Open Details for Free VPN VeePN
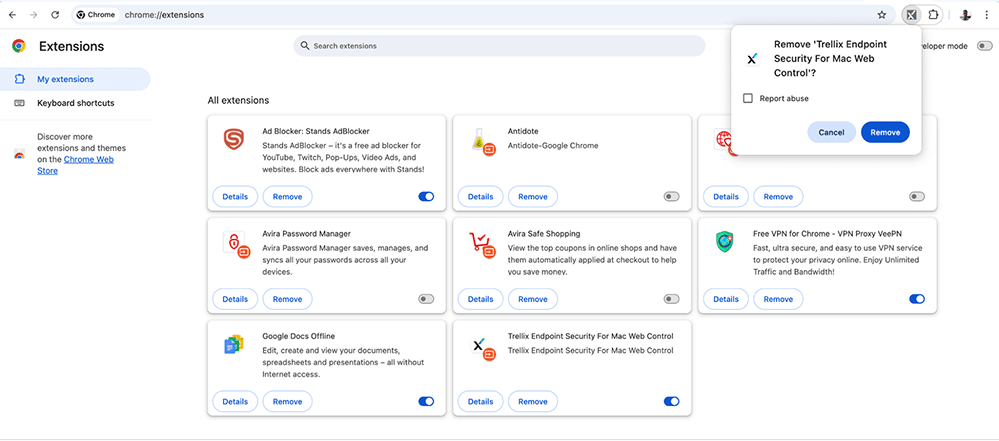999x441 pixels. coord(726,299)
